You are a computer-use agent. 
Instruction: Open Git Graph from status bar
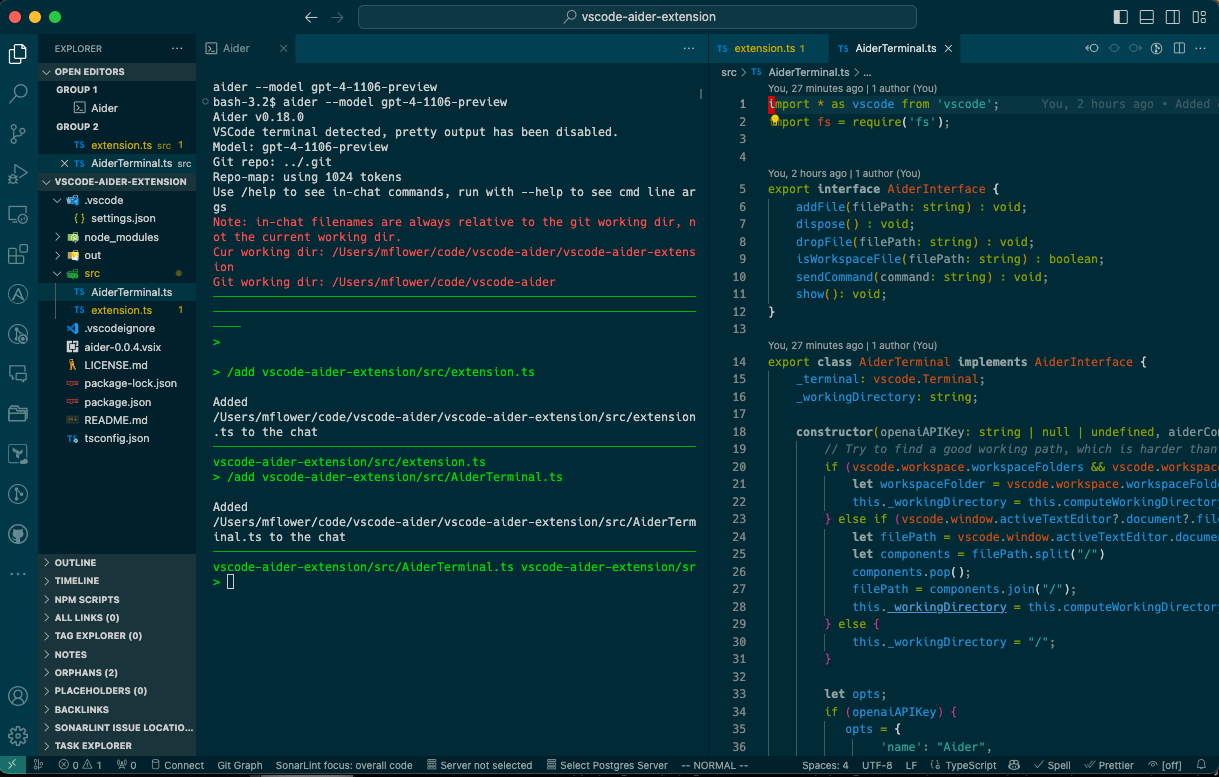tap(240, 766)
